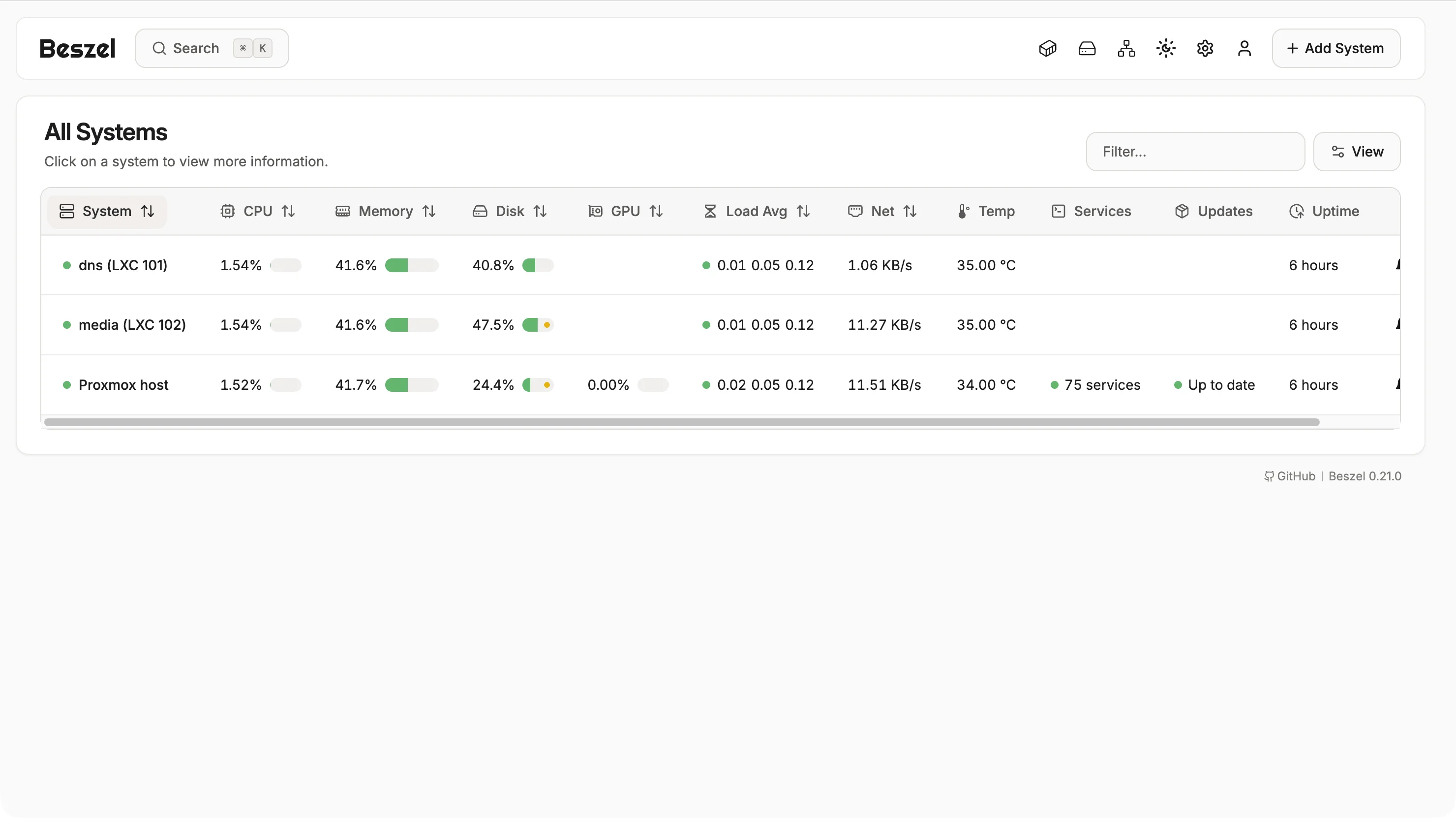Open the GitHub link in footer

[x=1290, y=476]
